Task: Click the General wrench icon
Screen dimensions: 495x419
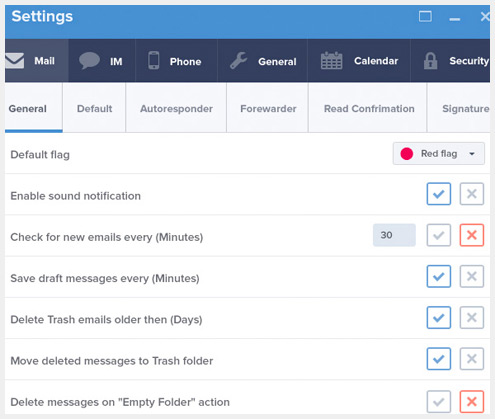Action: pos(238,61)
